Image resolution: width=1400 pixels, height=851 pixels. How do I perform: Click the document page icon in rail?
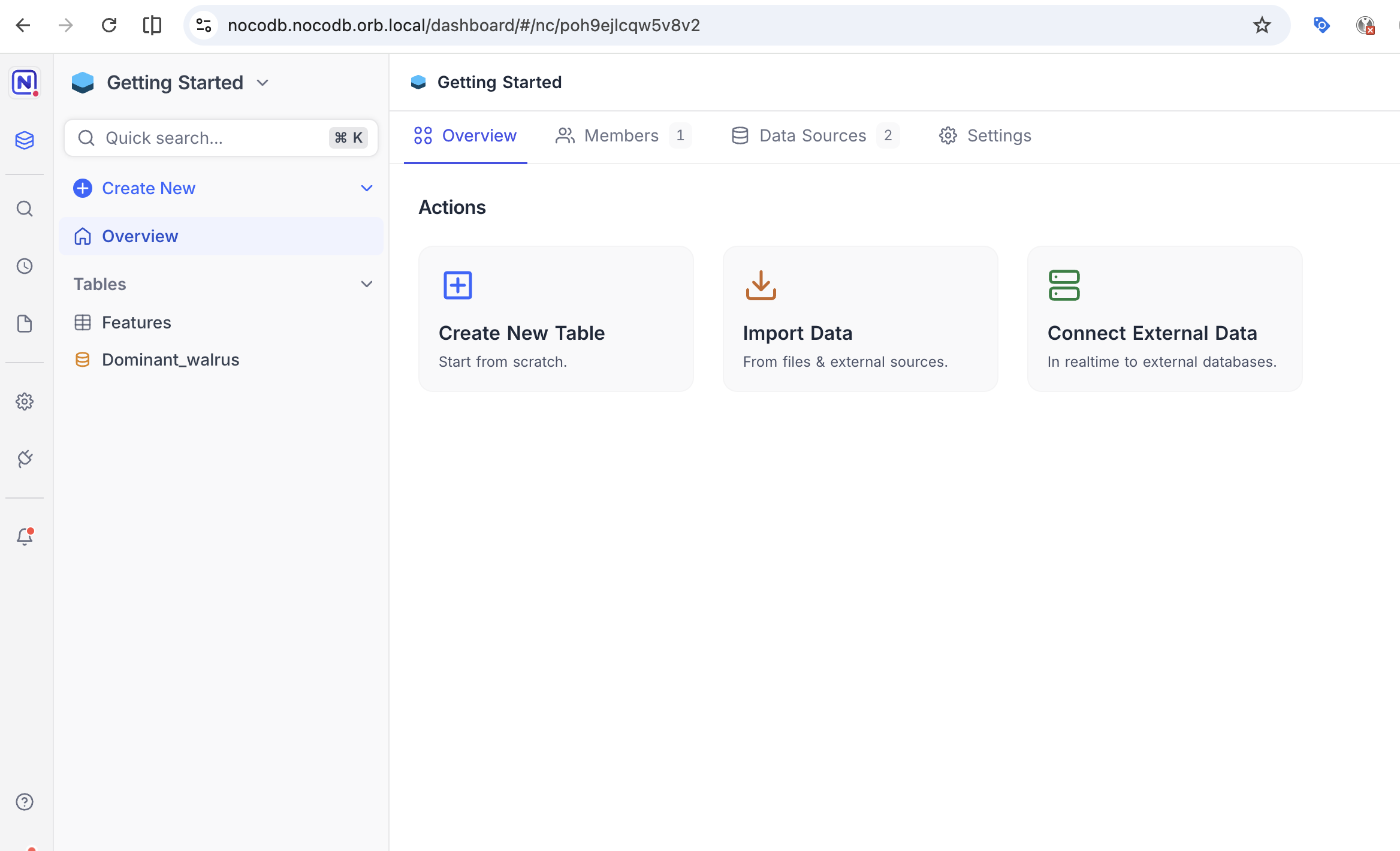click(25, 324)
